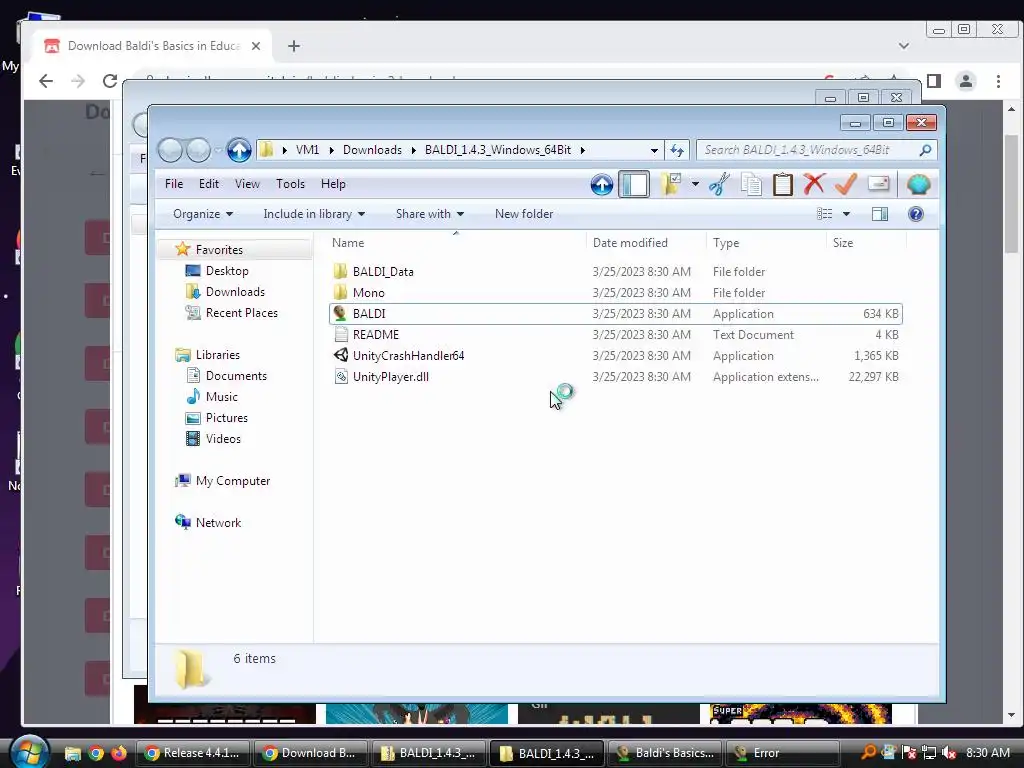This screenshot has height=768, width=1024.
Task: Click the Windows Start orb
Action: (30, 752)
